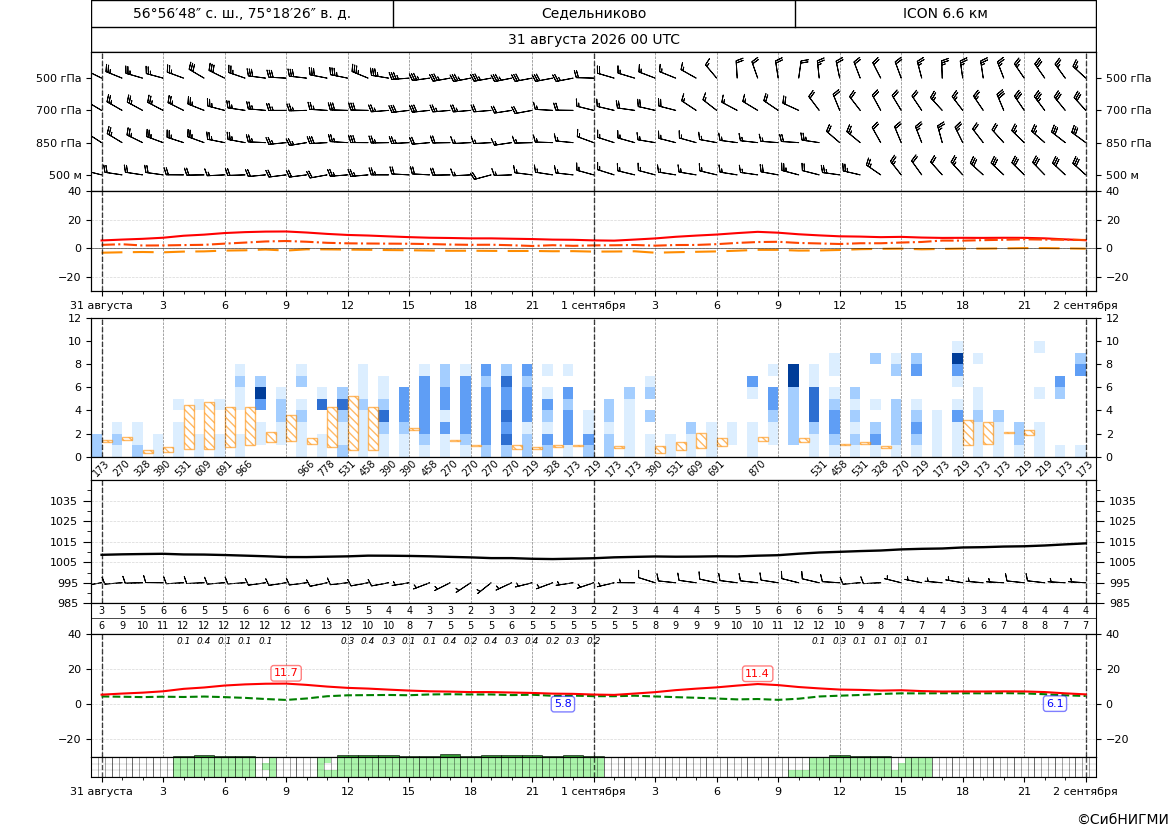Click the first 966 cloud base value label

tap(244, 469)
